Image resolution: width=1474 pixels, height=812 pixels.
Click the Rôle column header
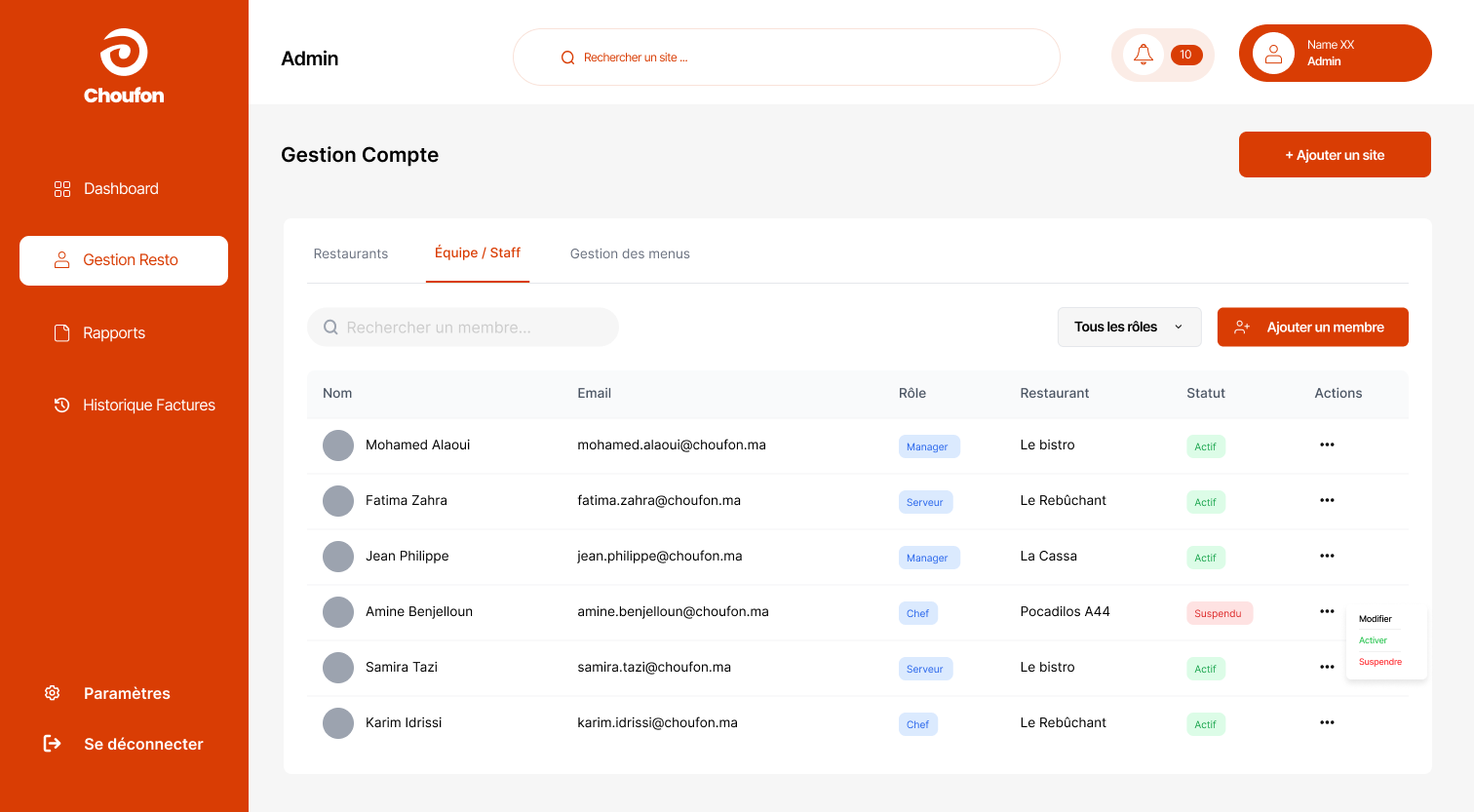(x=912, y=393)
